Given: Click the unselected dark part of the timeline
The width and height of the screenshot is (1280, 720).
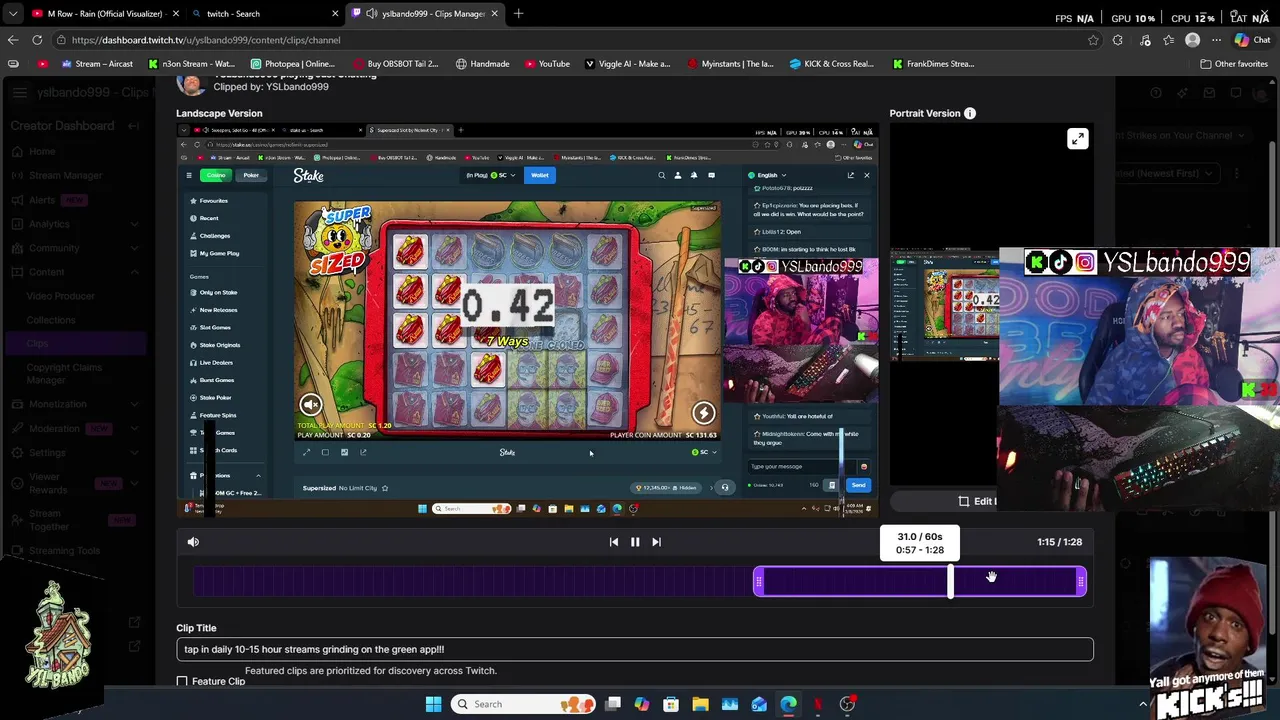Looking at the screenshot, I should point(473,581).
